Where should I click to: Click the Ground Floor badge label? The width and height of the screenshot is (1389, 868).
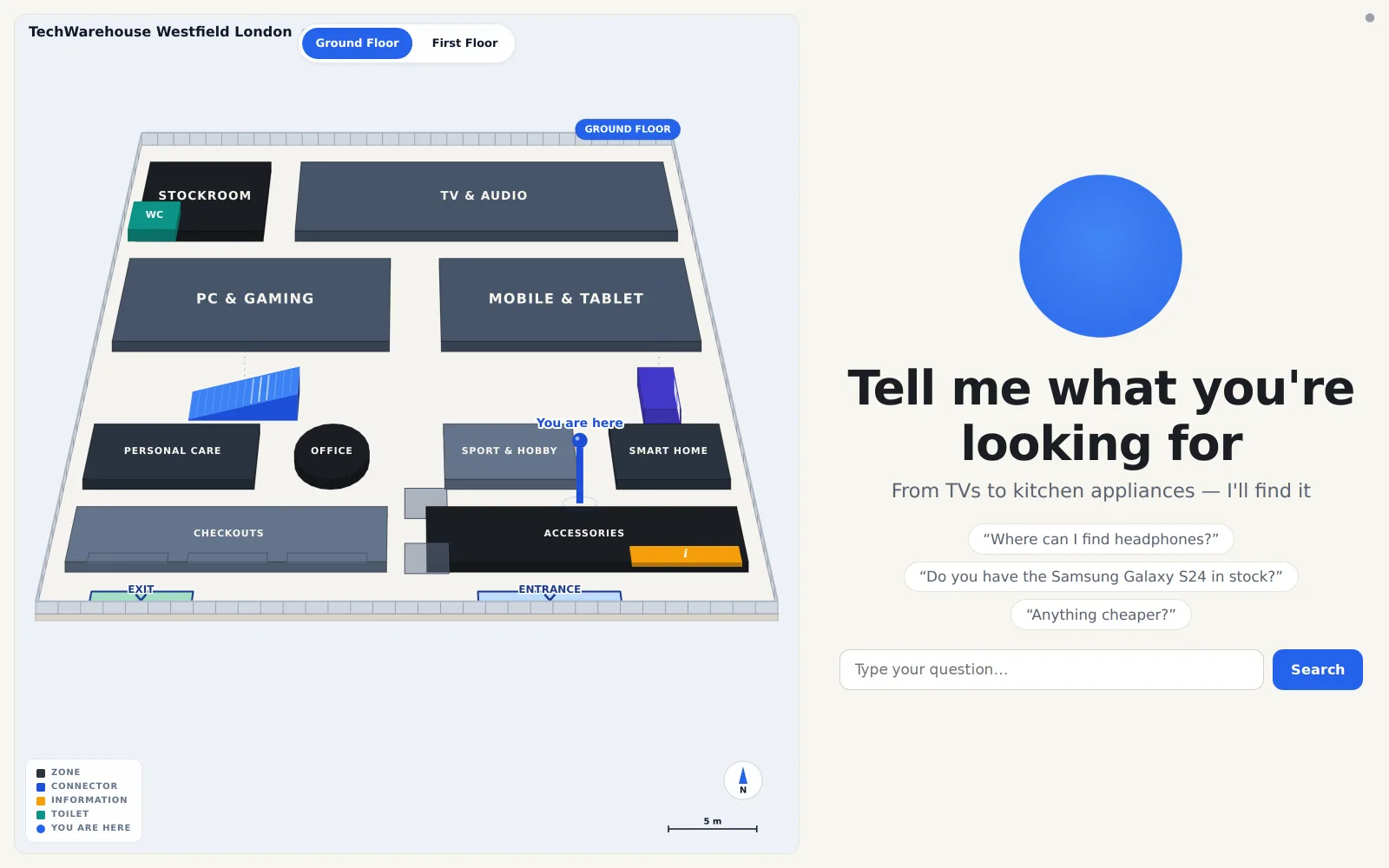(628, 129)
